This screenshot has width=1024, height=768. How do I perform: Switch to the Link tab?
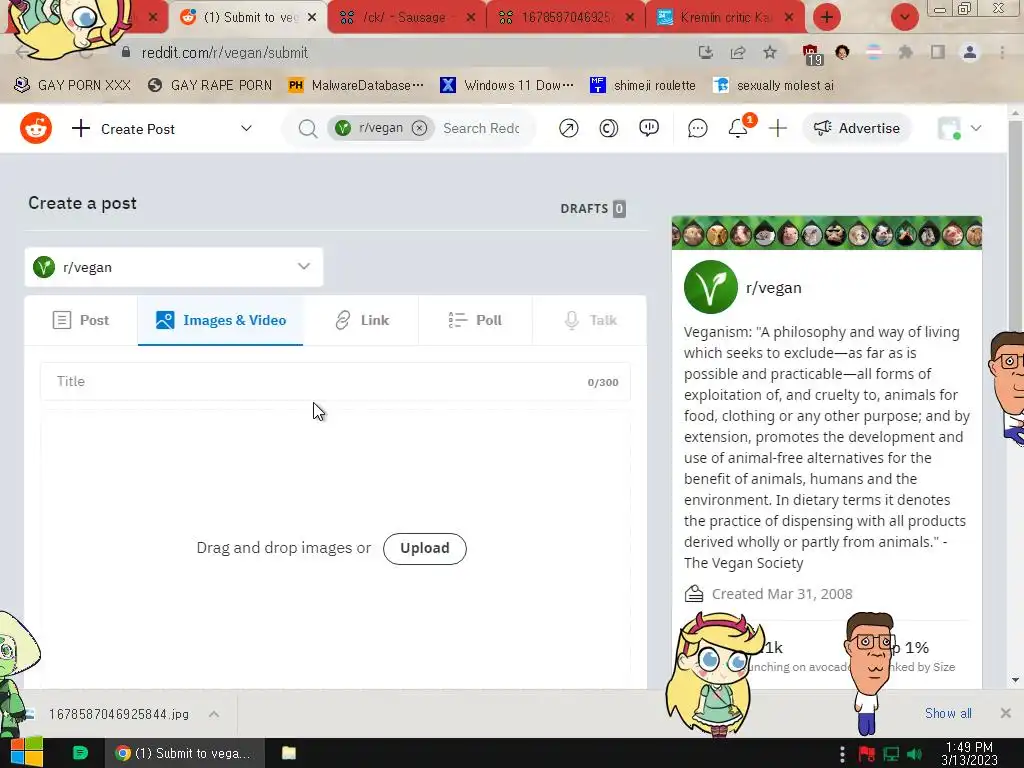[361, 320]
